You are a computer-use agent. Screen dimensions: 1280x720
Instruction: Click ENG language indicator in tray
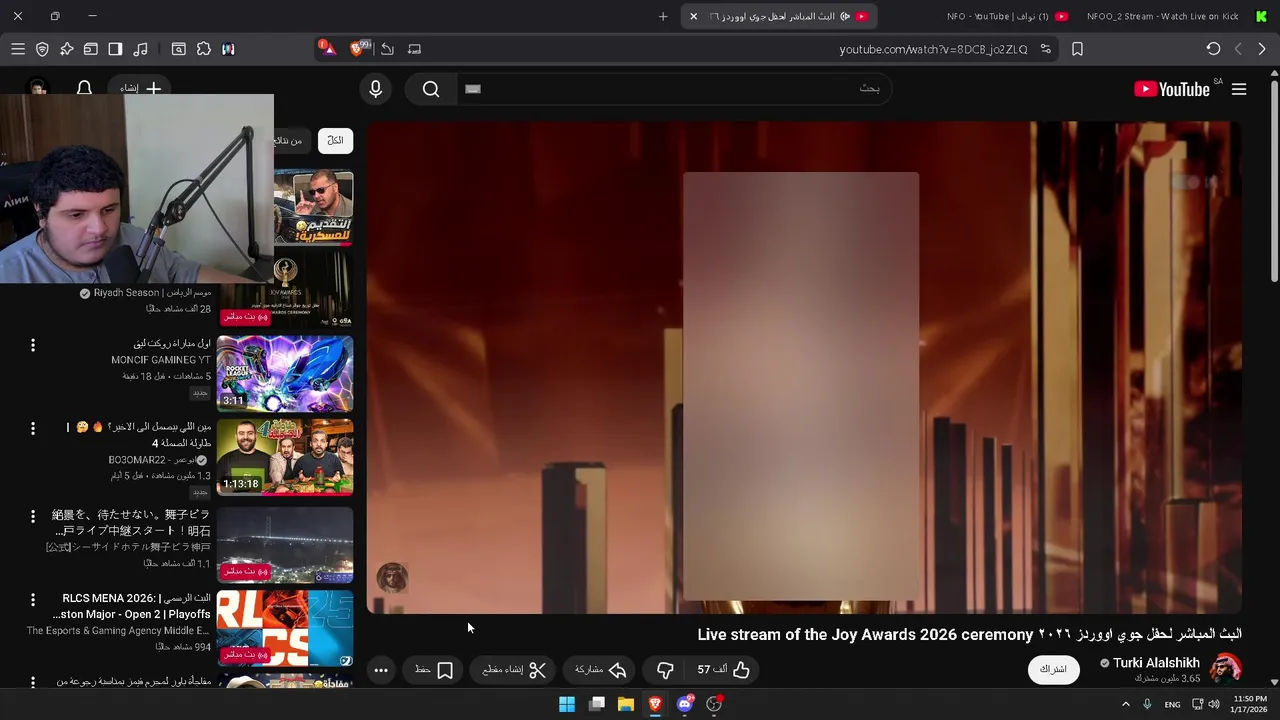pos(1172,705)
